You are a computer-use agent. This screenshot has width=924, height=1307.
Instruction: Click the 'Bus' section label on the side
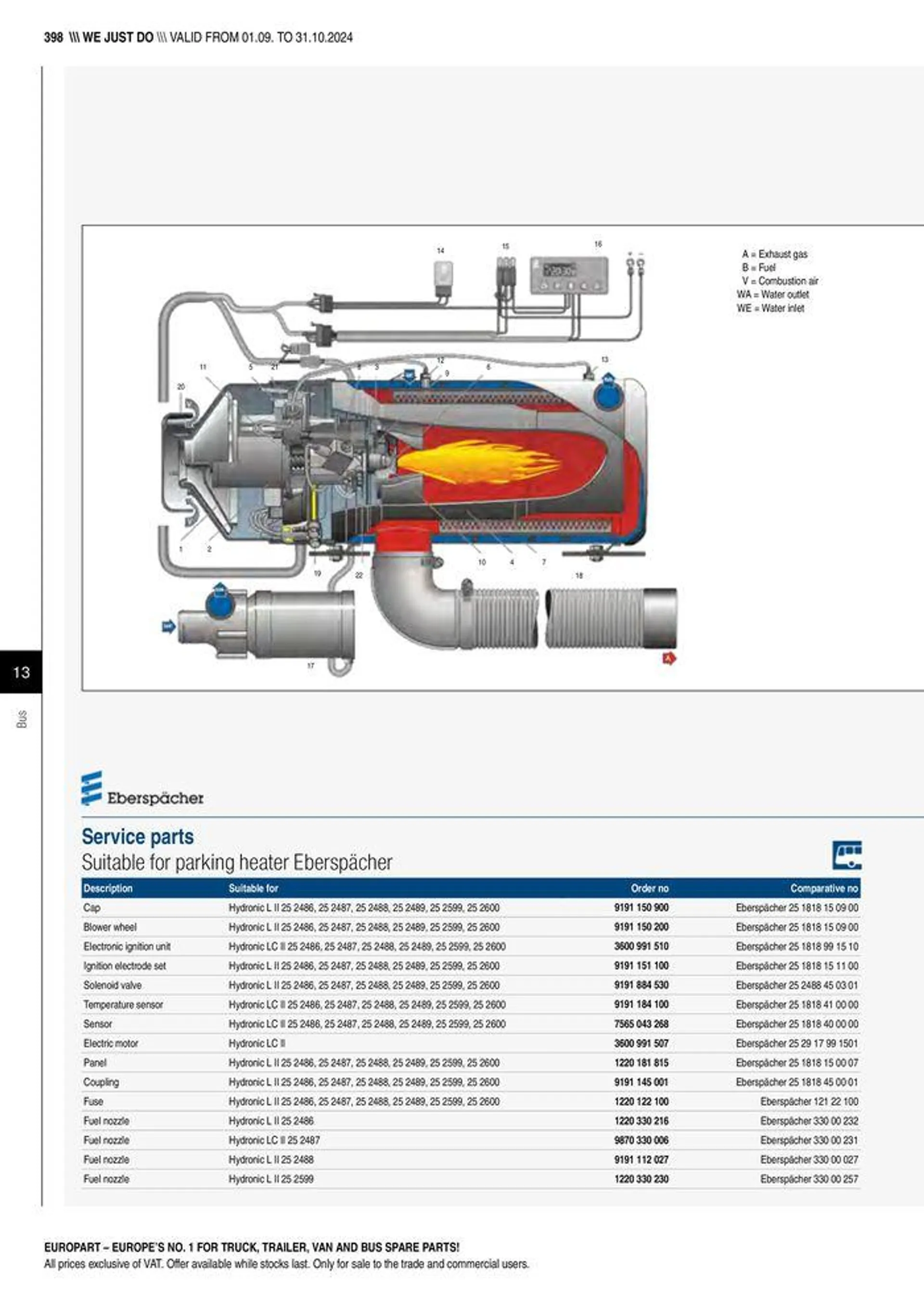pos(22,719)
